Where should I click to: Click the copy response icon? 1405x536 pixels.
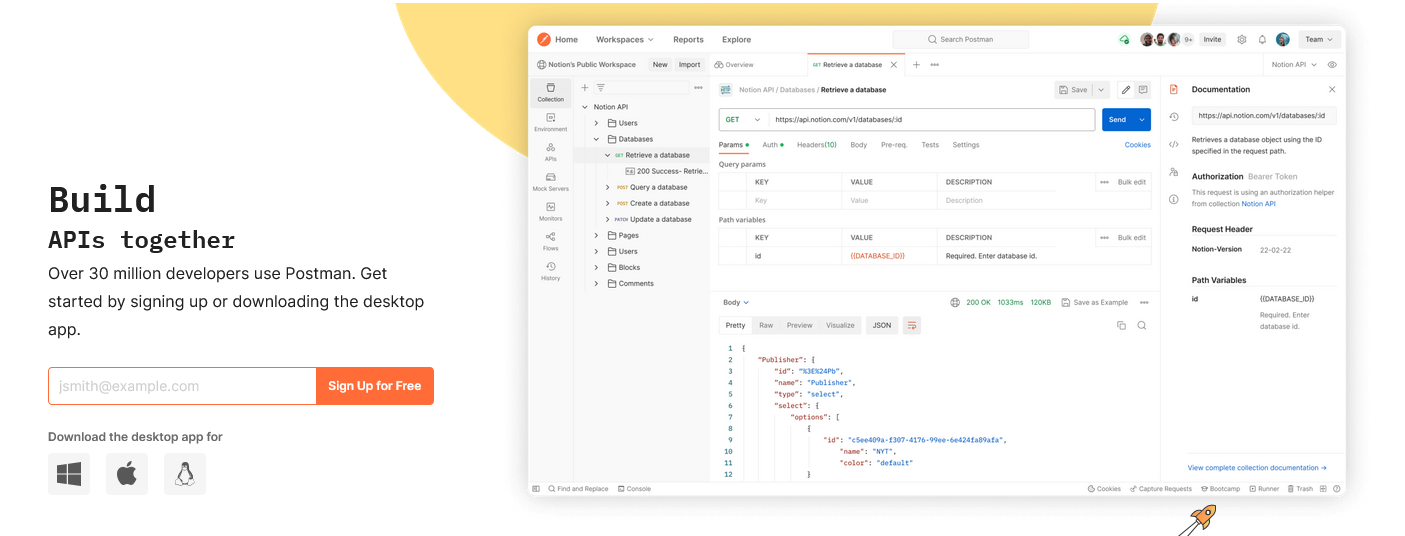1121,325
